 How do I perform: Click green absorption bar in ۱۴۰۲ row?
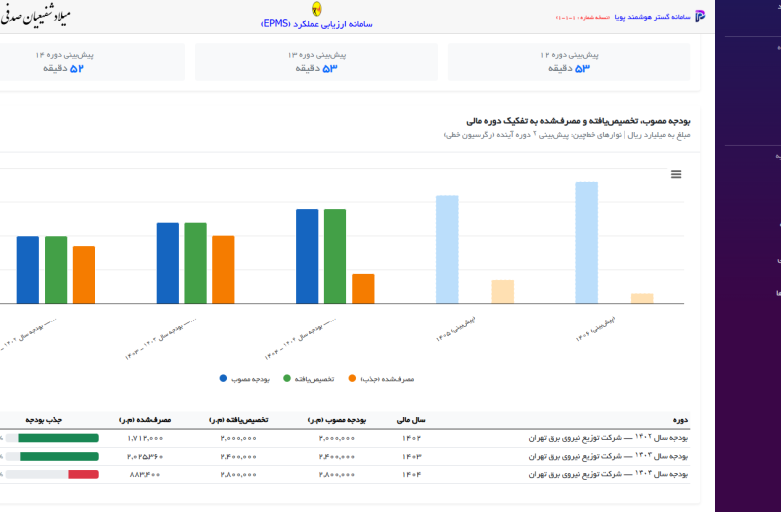[x=58, y=438]
